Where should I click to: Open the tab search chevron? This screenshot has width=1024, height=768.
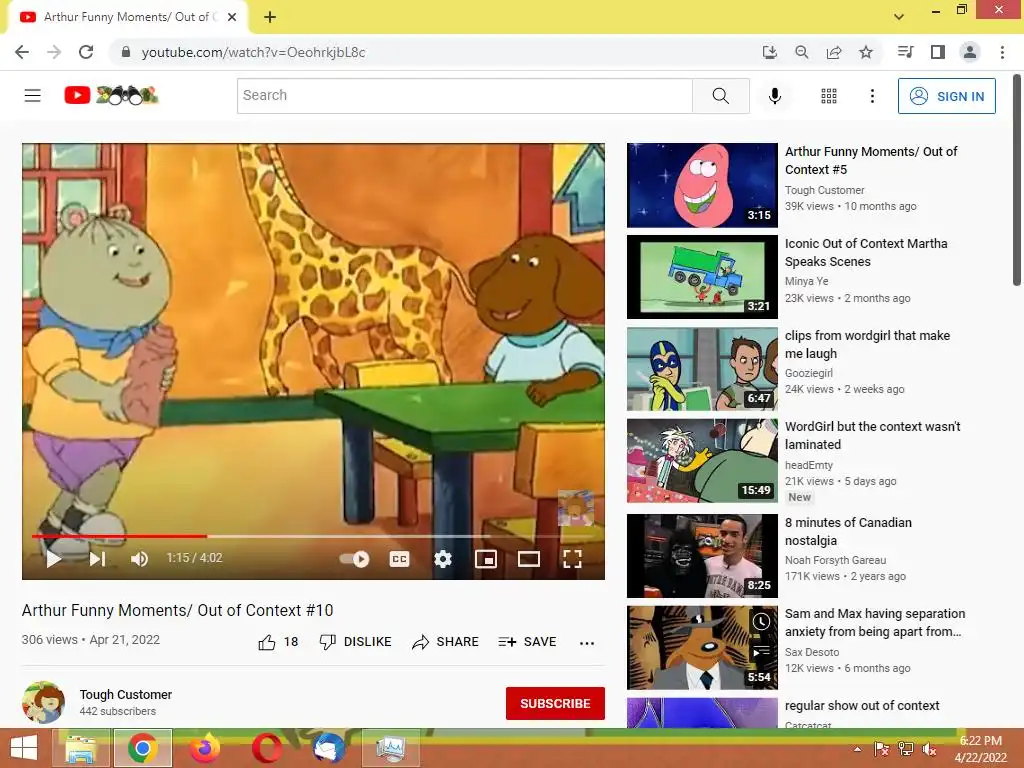[x=899, y=17]
